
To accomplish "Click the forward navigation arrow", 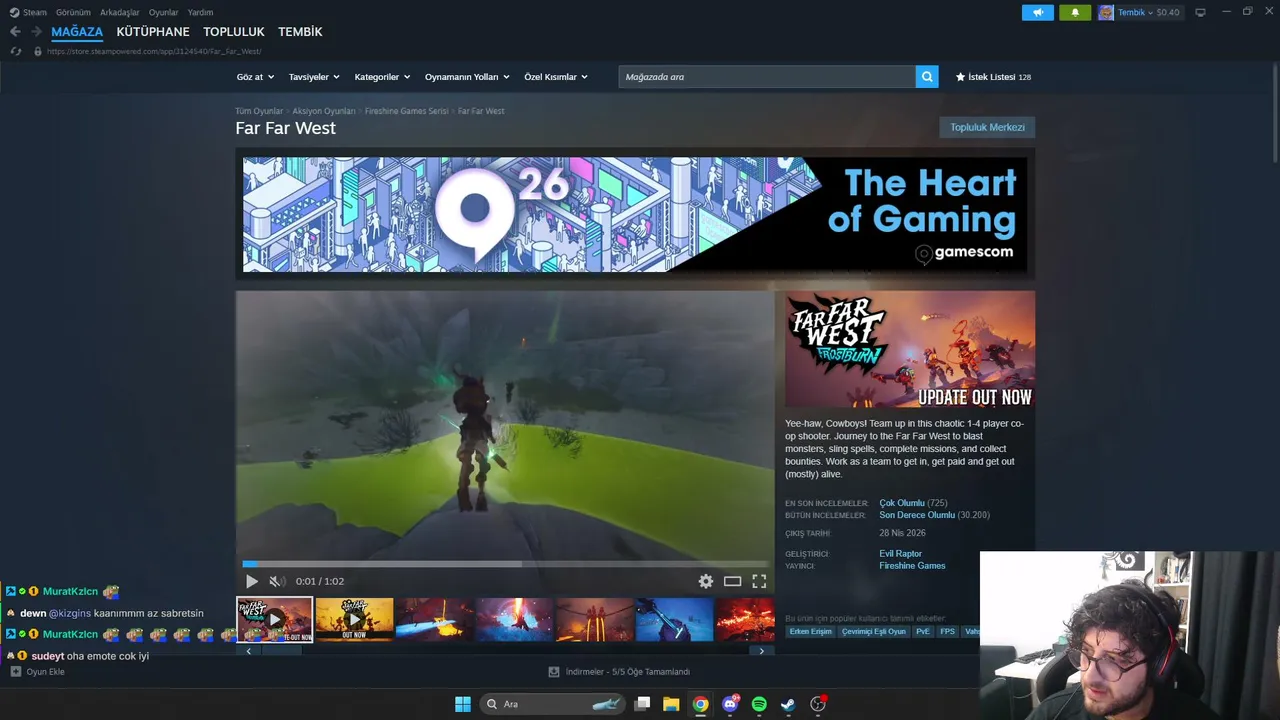I will point(36,32).
